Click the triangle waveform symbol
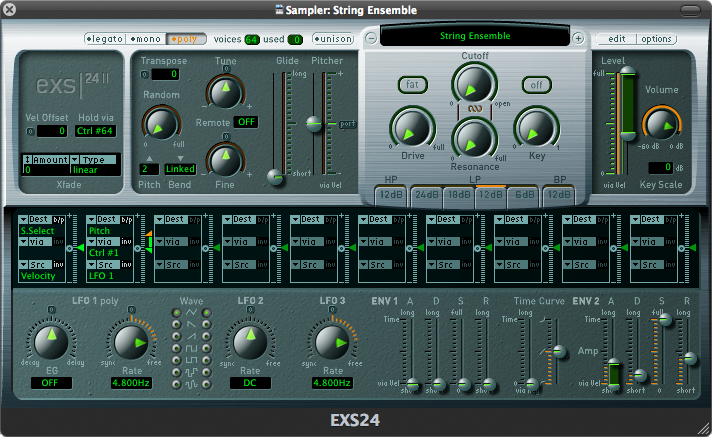Screen dimensions: 712x437 click(191, 312)
